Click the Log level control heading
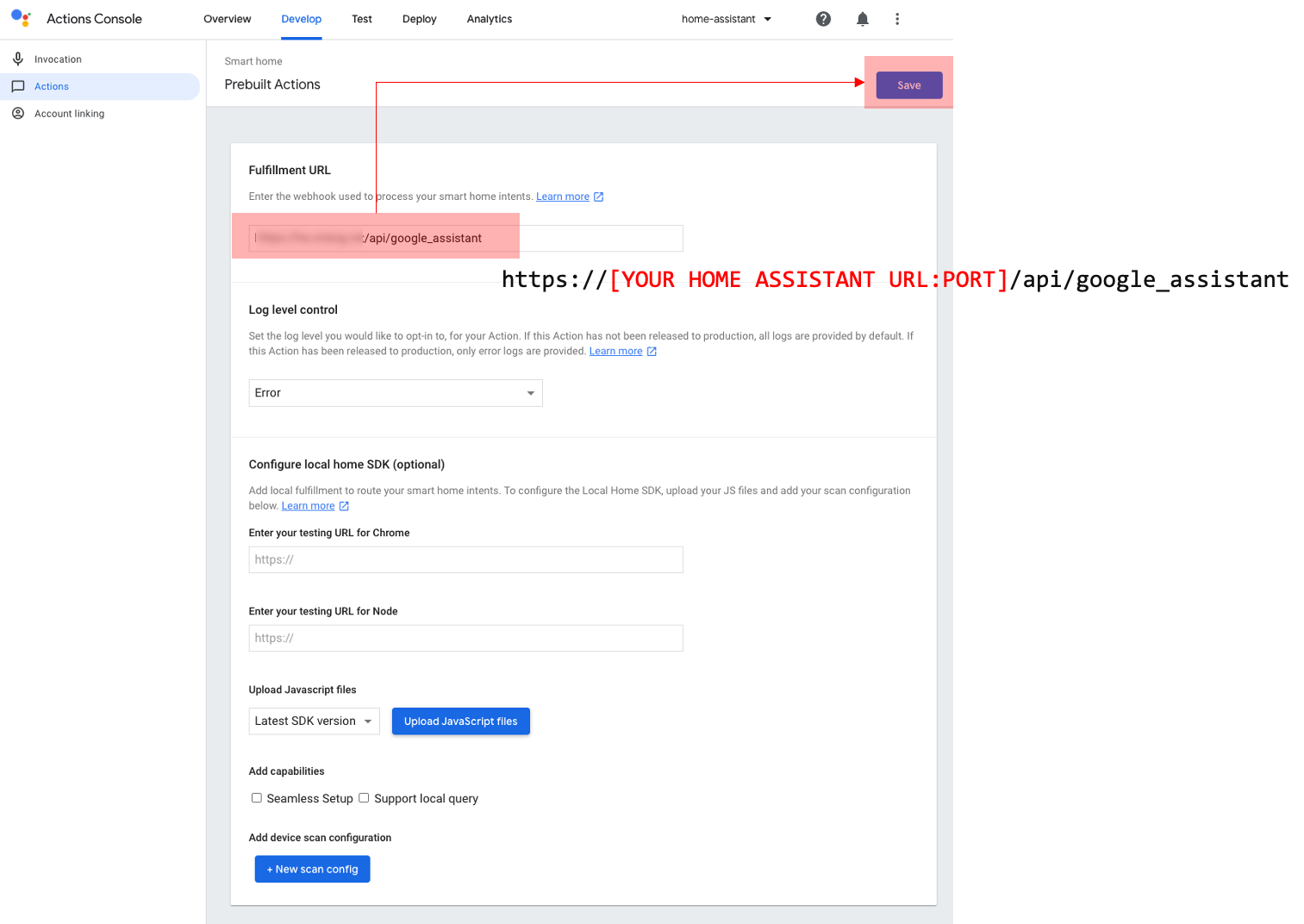Screen dimensions: 1304x924 point(293,310)
